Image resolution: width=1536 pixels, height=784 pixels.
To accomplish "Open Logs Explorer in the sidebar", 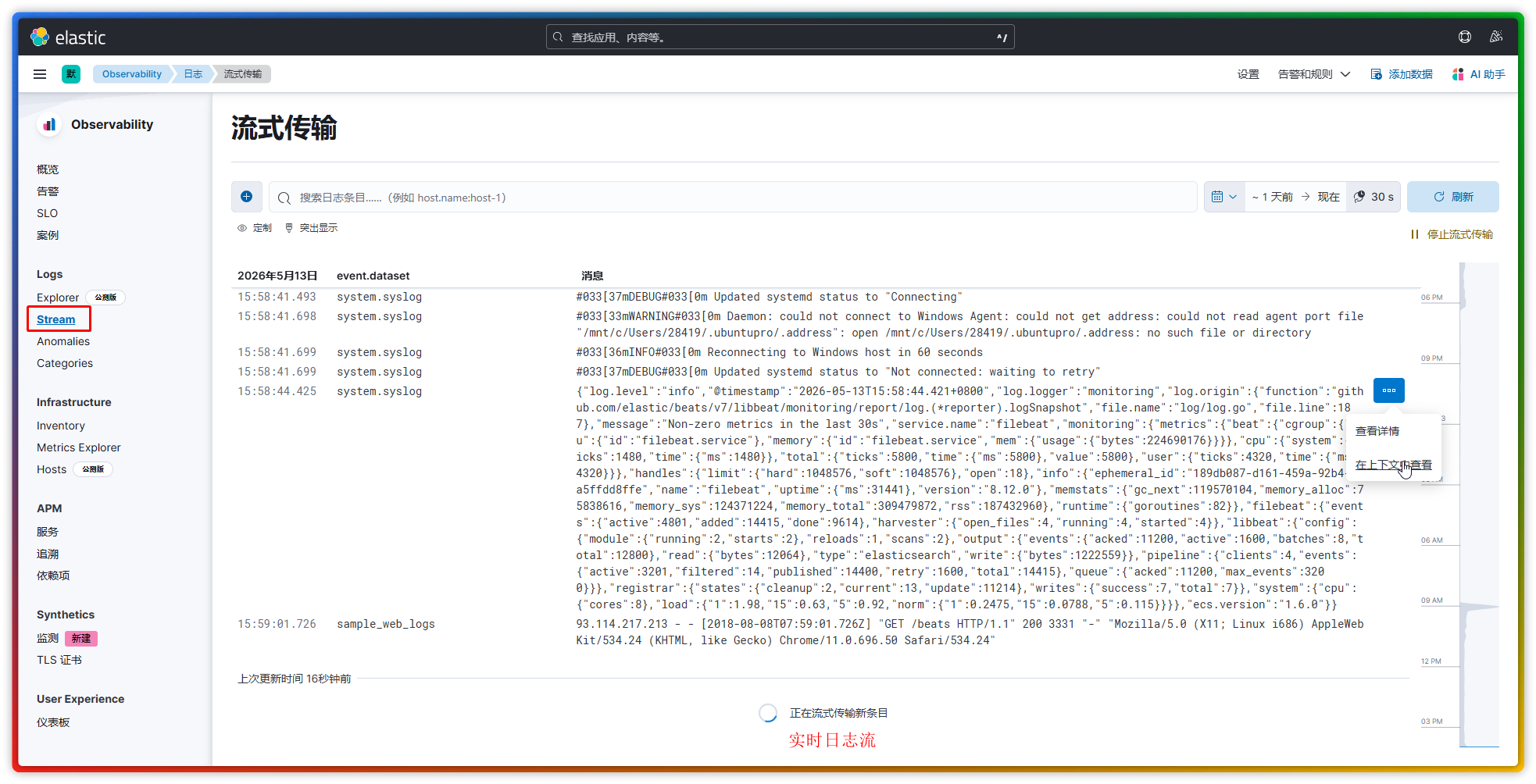I will tap(58, 298).
